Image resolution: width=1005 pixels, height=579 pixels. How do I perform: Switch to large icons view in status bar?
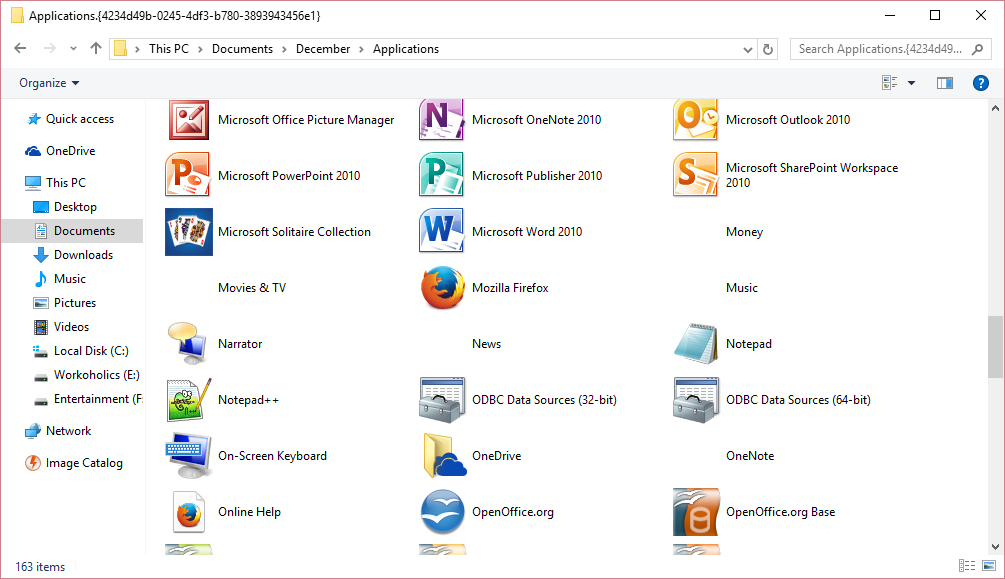(989, 566)
